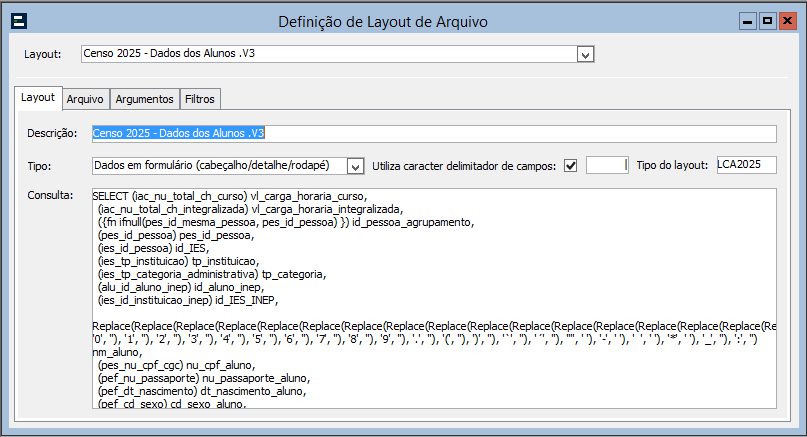Click the line '(pes_nu_cpf_cgc) nu_cpf_aluno'
The height and width of the screenshot is (437, 807).
pyautogui.click(x=177, y=365)
